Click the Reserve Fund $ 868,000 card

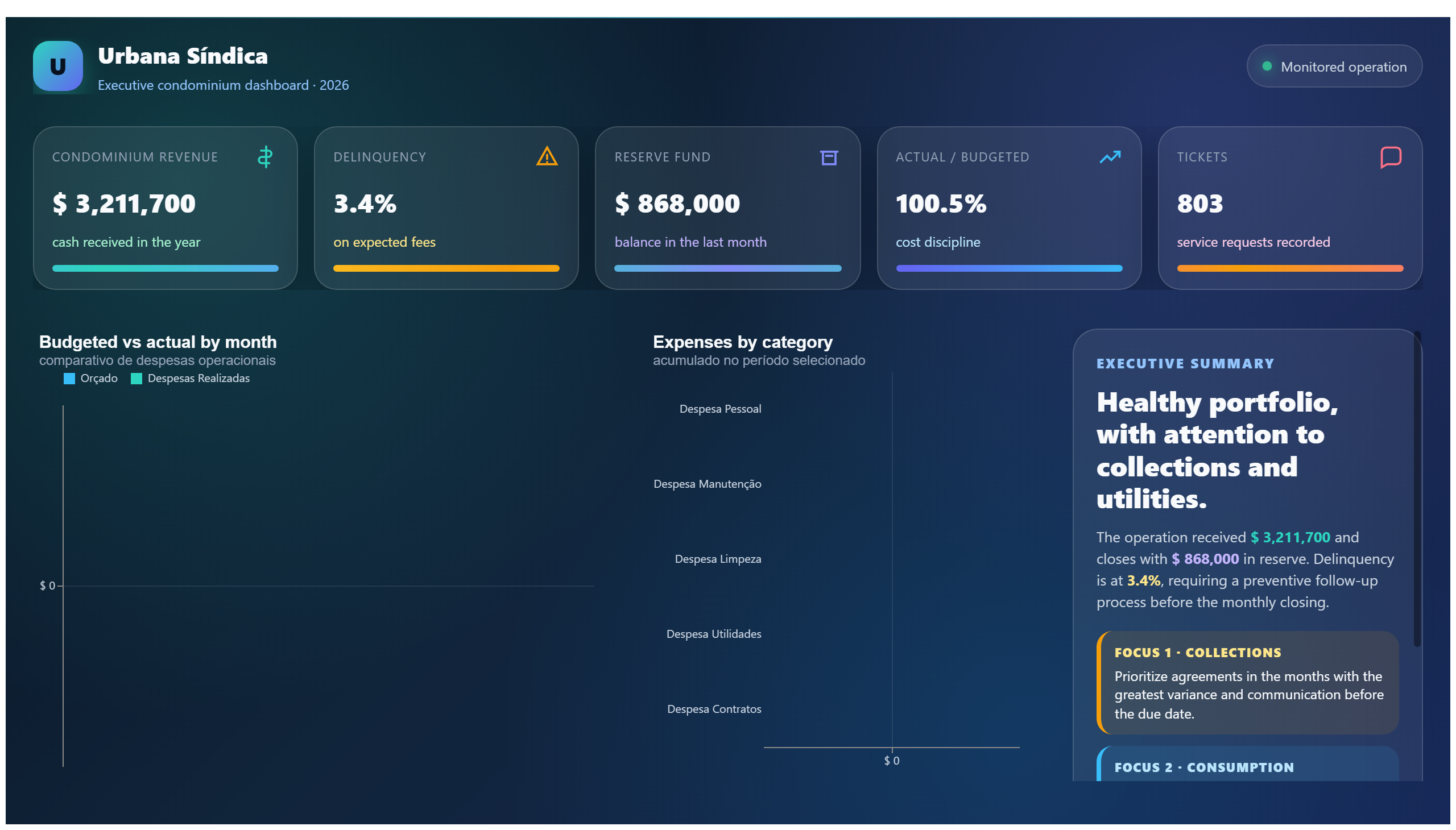(727, 208)
